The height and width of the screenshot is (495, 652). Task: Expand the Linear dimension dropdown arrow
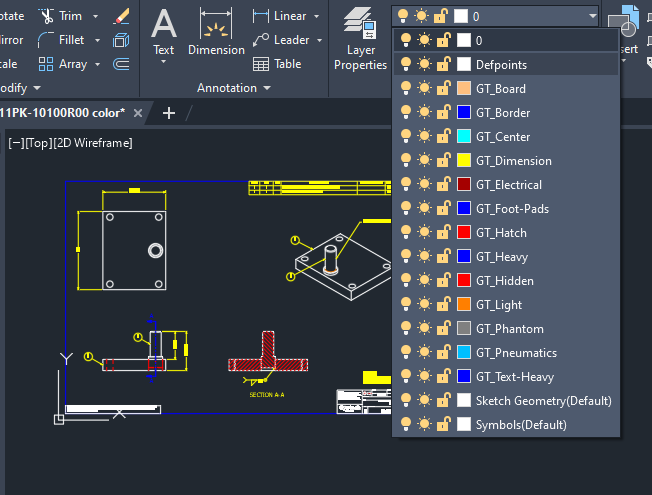click(316, 17)
